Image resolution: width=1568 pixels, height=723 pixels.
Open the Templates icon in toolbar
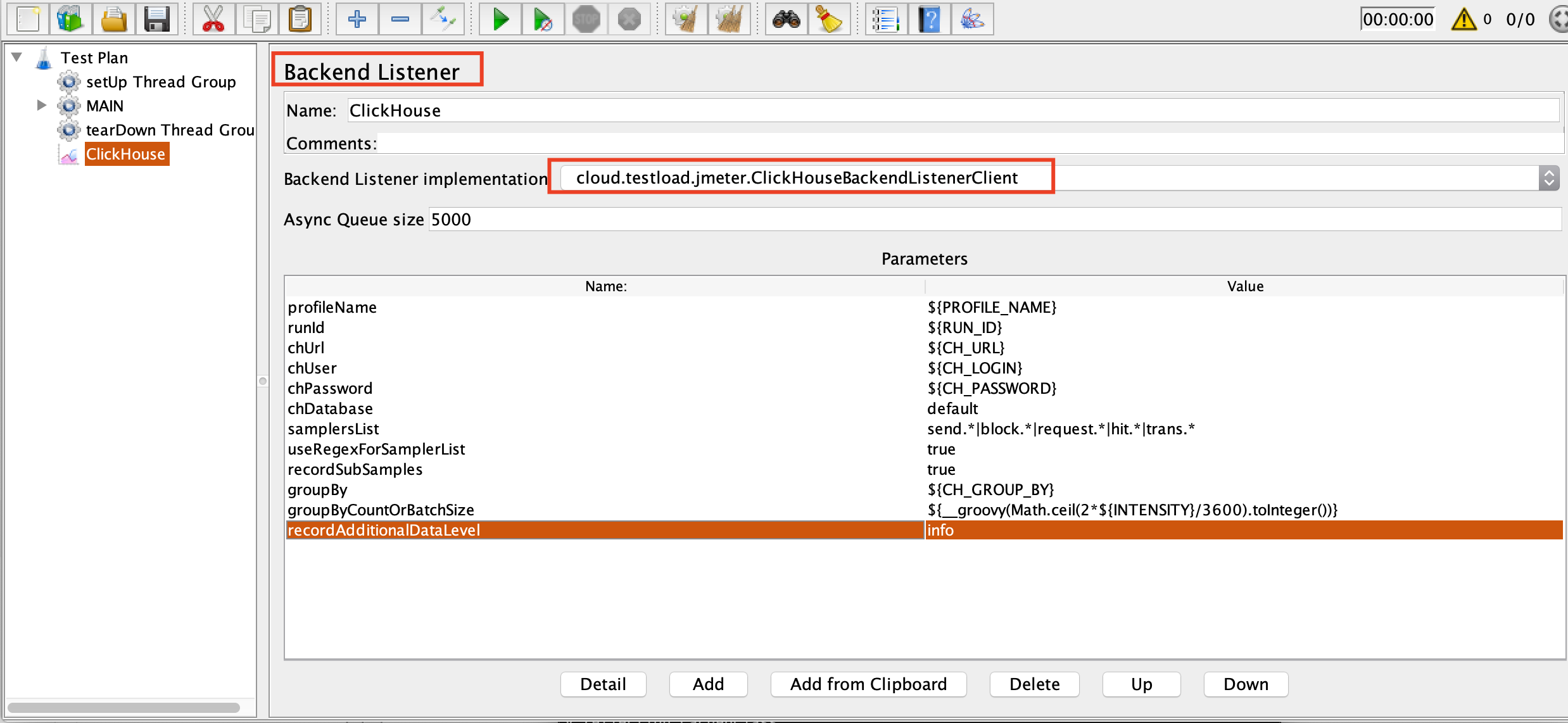pyautogui.click(x=70, y=20)
